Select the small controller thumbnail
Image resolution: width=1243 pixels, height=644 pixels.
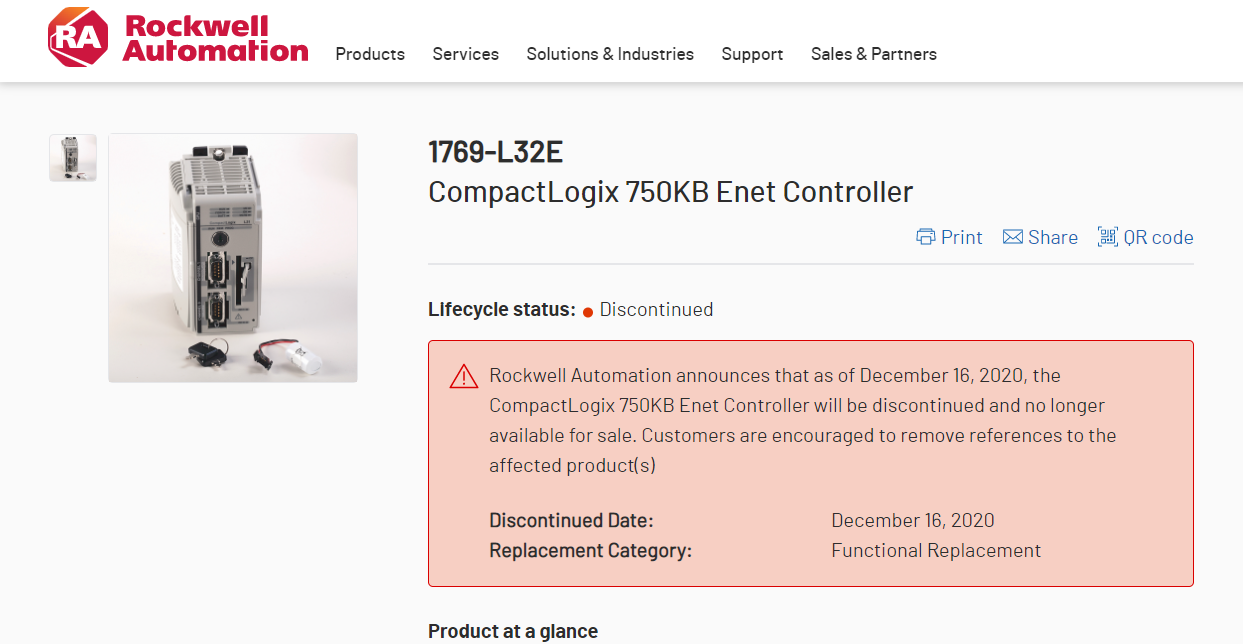coord(73,158)
